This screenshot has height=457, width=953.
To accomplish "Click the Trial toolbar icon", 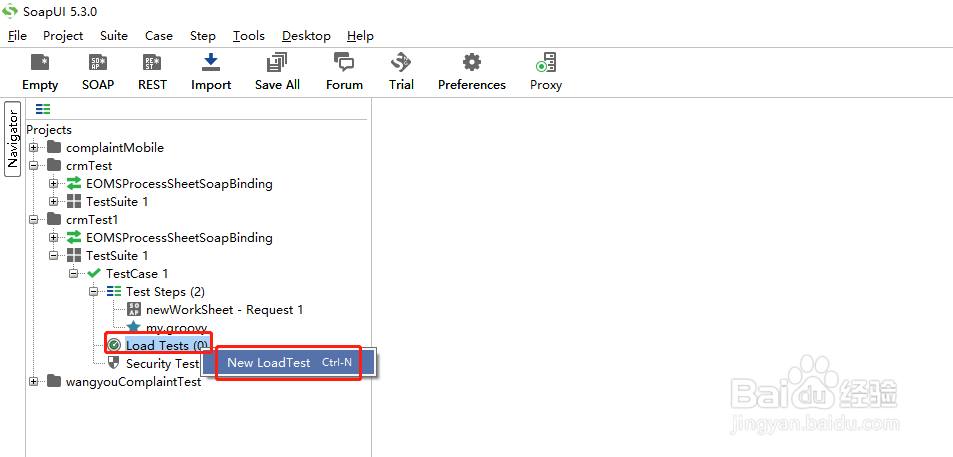I will (401, 62).
